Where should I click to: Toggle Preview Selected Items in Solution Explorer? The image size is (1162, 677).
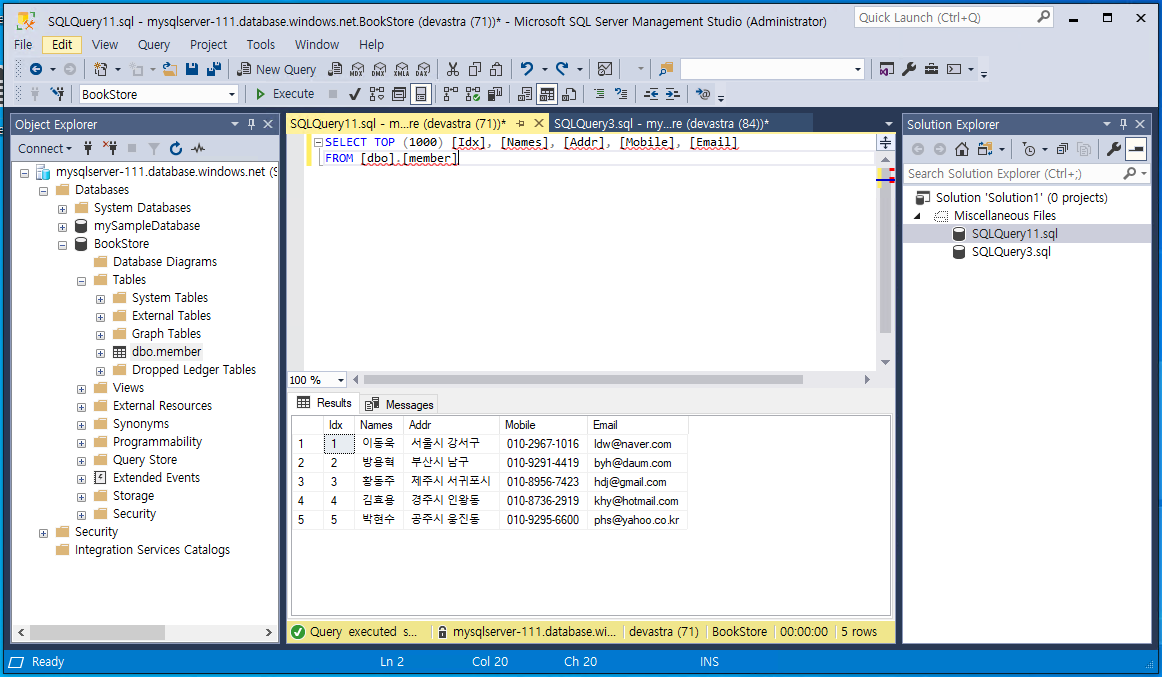[x=1136, y=150]
